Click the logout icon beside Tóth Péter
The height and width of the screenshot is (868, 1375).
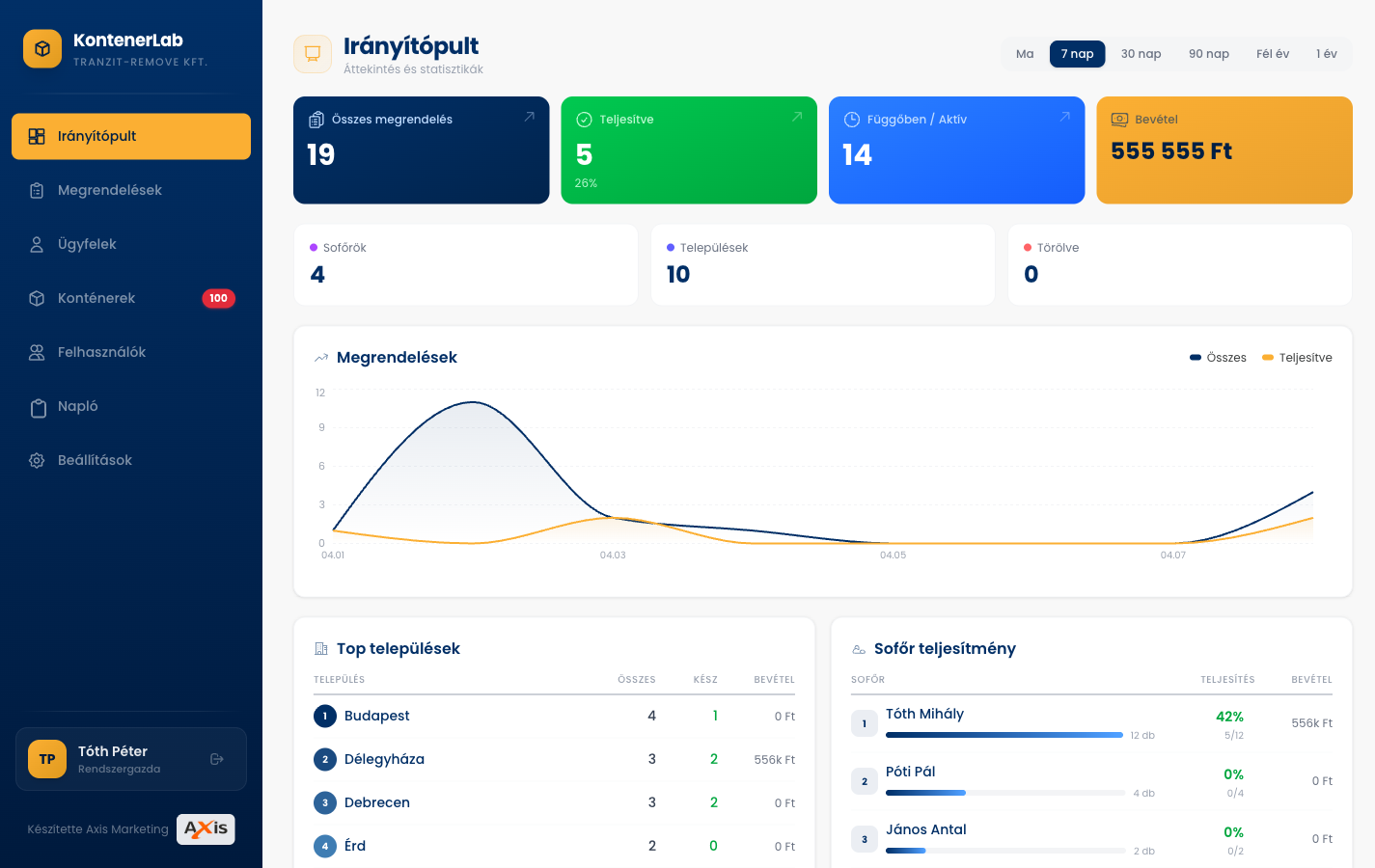[217, 759]
